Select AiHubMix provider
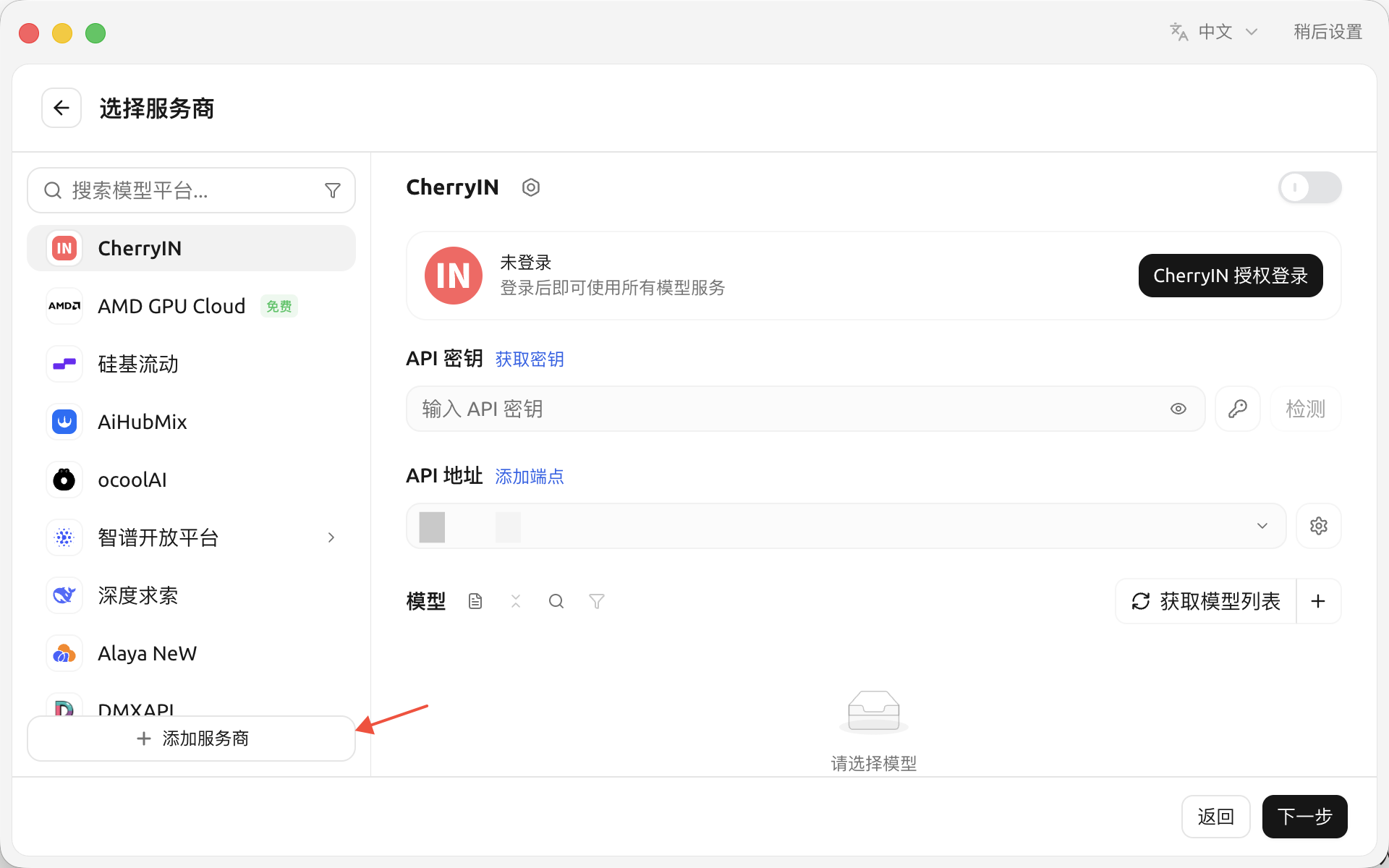The width and height of the screenshot is (1389, 868). 191,422
